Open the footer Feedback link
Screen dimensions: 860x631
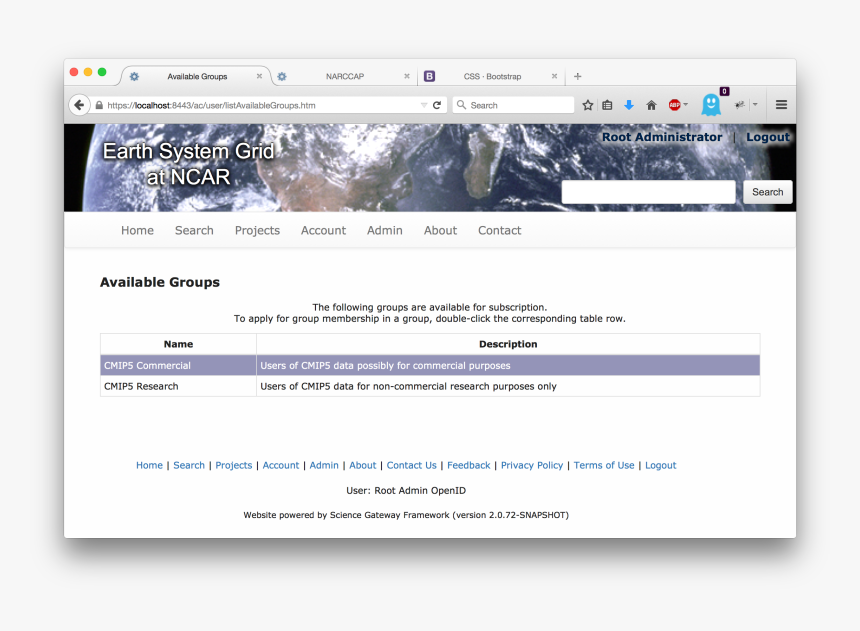pos(468,465)
